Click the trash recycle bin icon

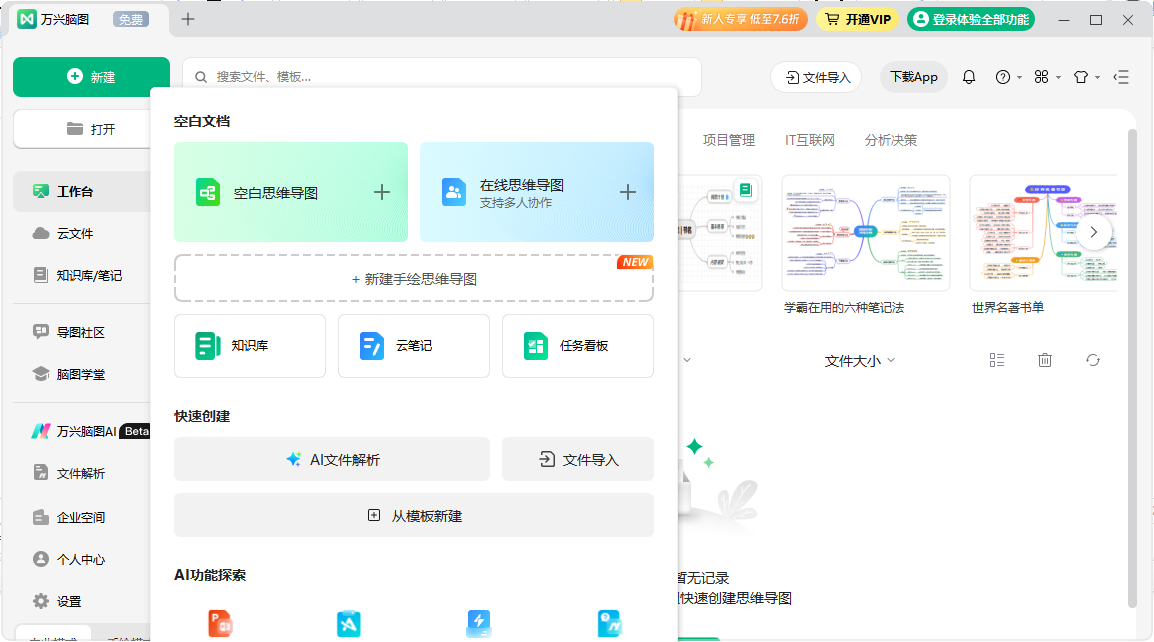[x=1044, y=360]
